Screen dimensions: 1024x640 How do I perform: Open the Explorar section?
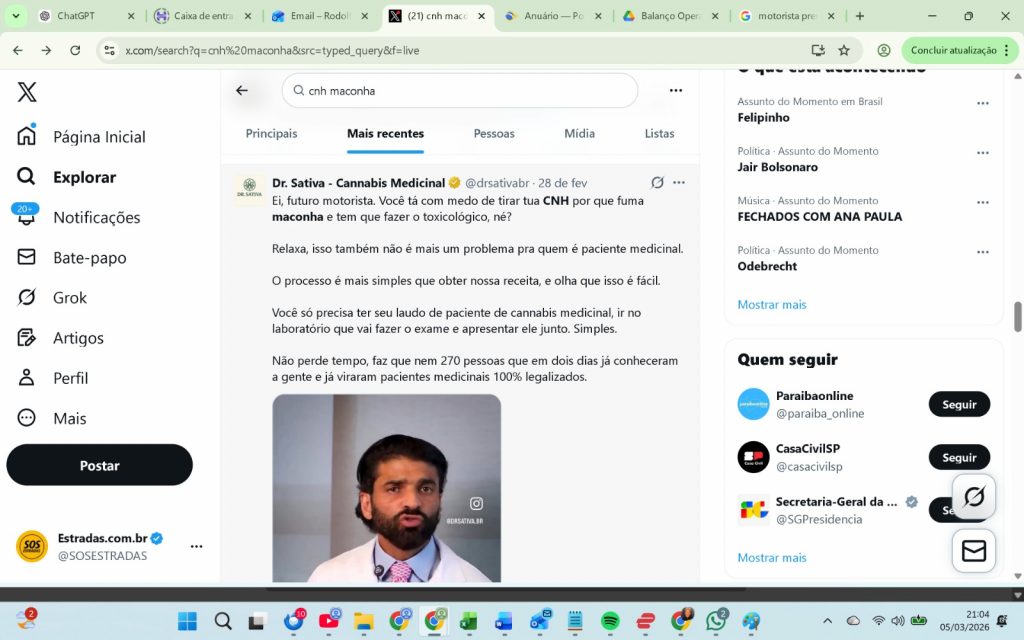click(x=67, y=177)
